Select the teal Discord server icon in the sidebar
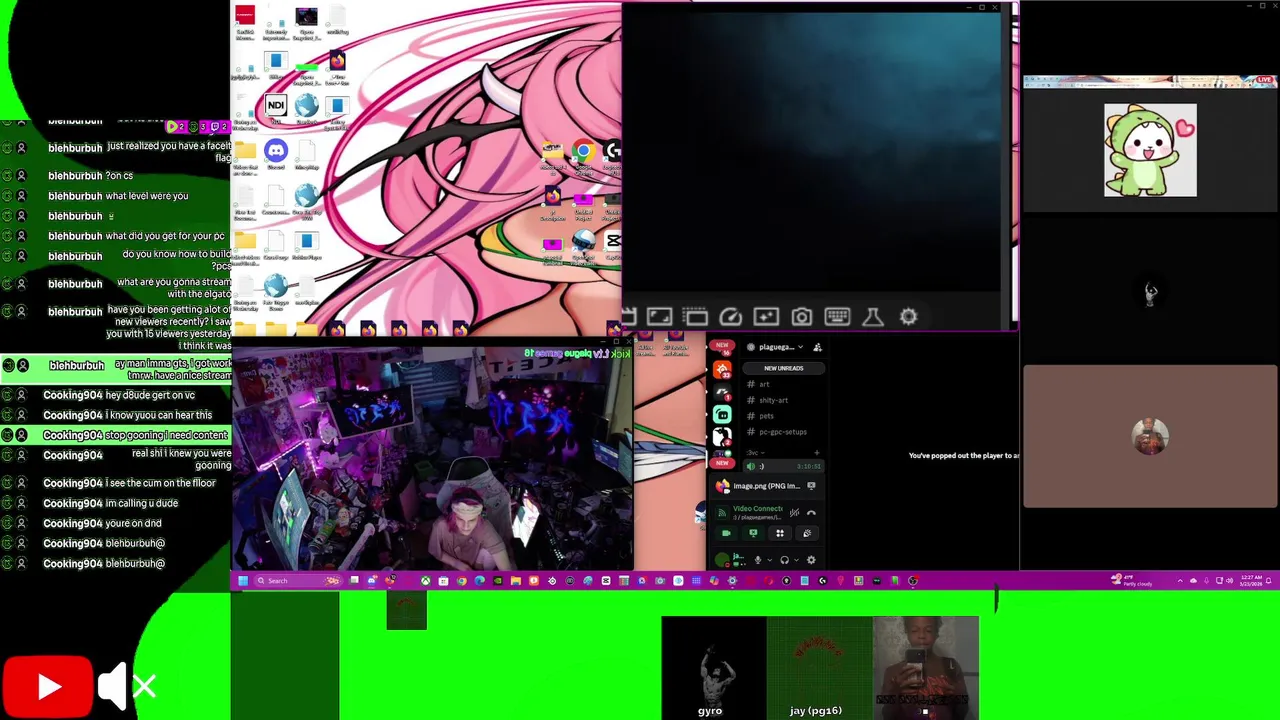This screenshot has width=1280, height=720. pyautogui.click(x=722, y=414)
